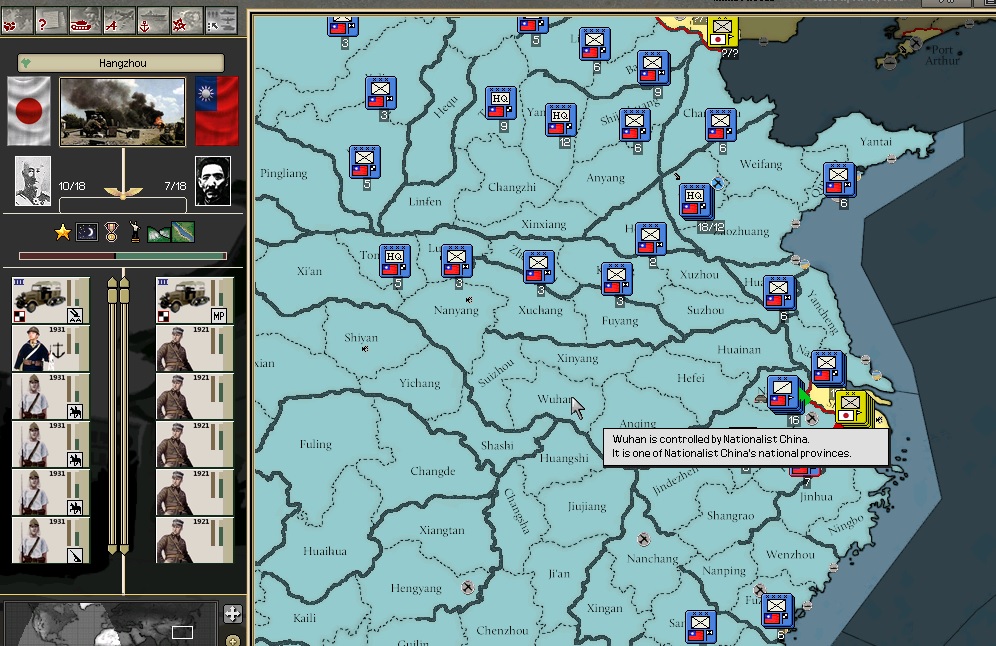Select Japanese HQ truck unit with AA badge
This screenshot has height=646, width=996.
click(x=50, y=300)
